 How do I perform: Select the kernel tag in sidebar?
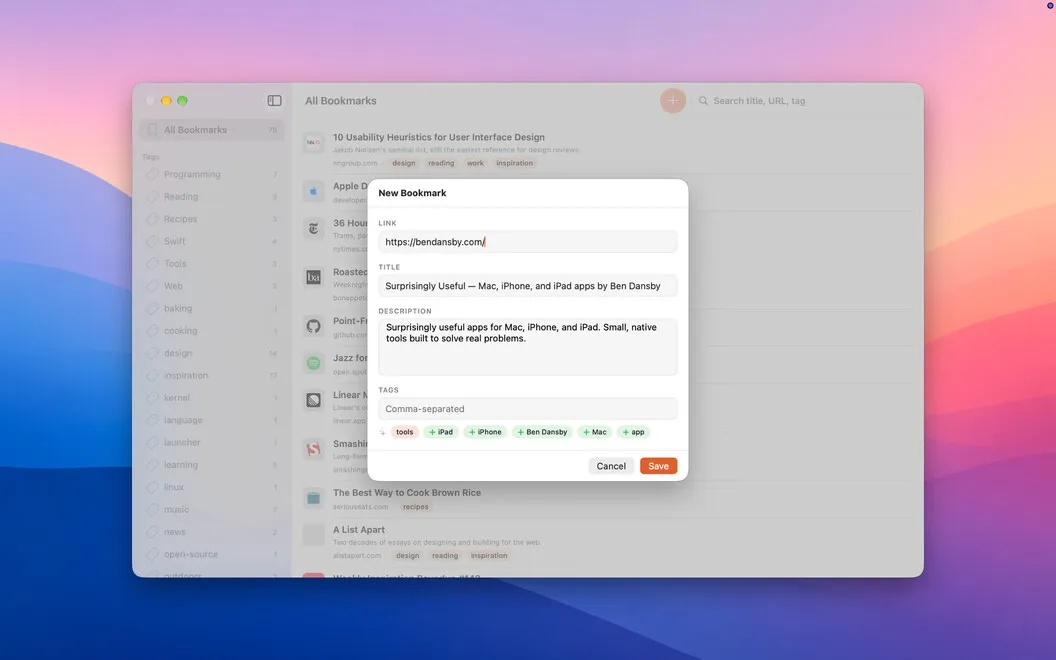coord(211,397)
